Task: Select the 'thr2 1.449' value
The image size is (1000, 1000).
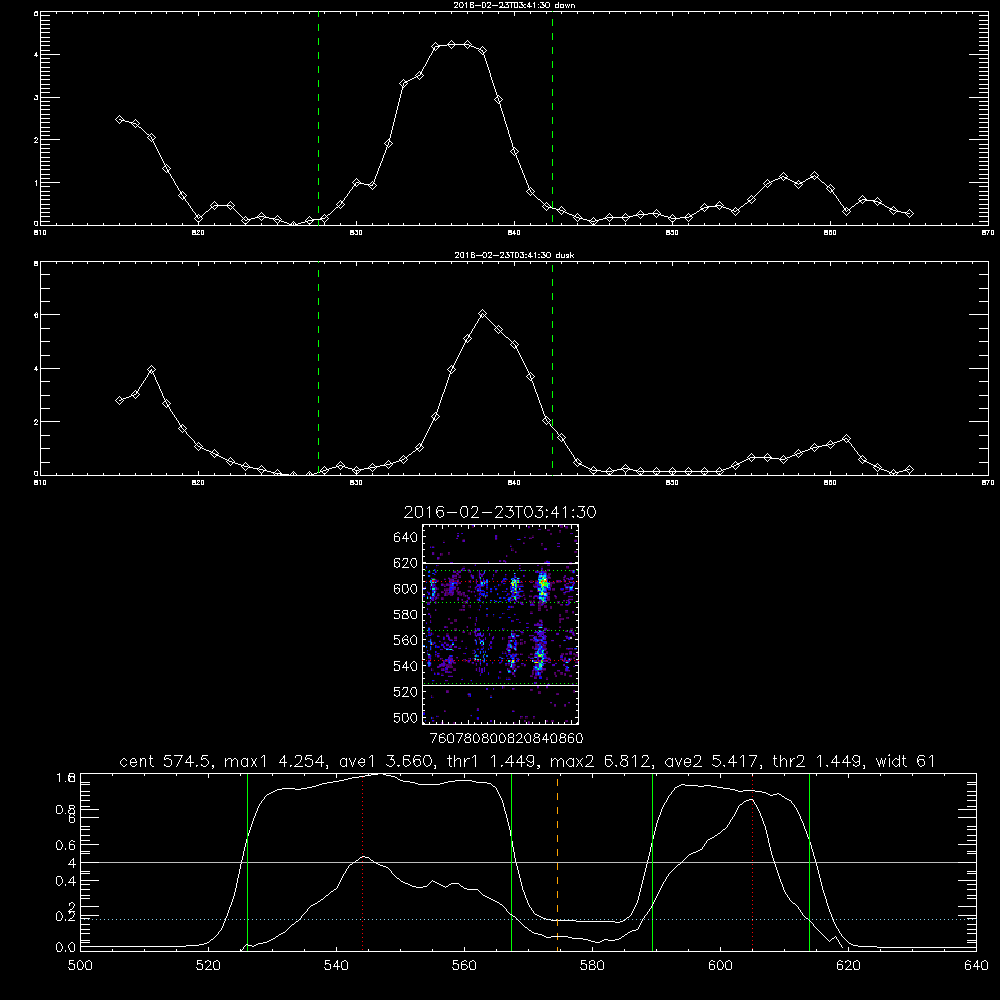Action: tap(817, 761)
